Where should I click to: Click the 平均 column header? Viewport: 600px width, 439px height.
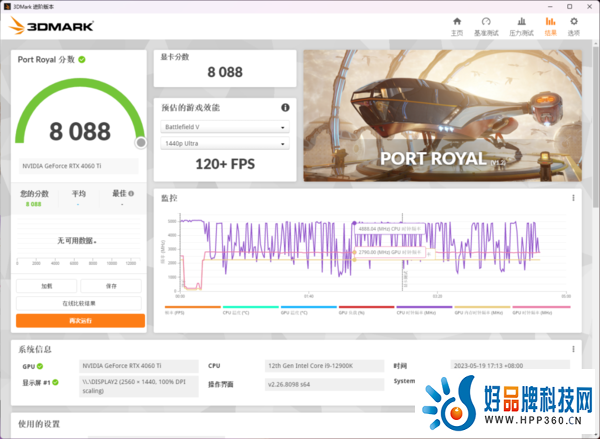79,194
